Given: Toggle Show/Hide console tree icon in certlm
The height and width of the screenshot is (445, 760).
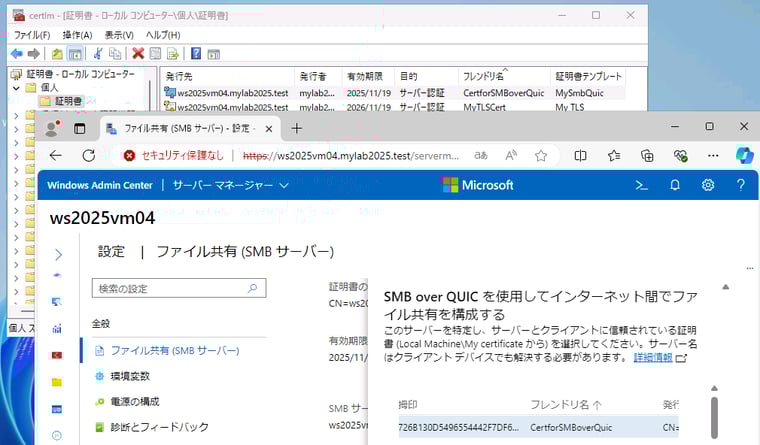Looking at the screenshot, I should coord(75,54).
